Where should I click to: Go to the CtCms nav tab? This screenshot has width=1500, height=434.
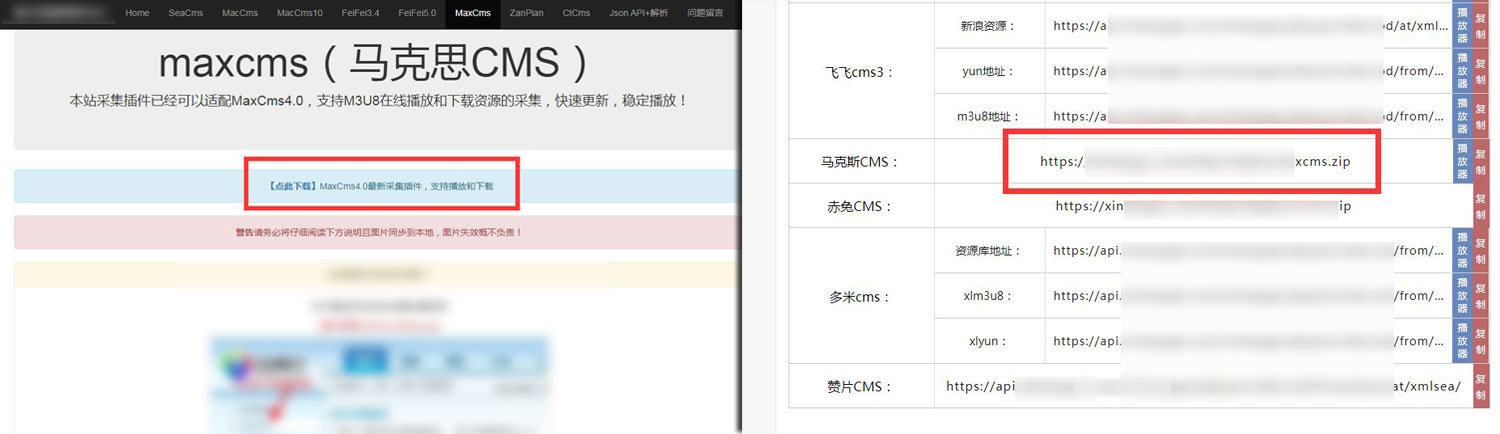tap(576, 13)
